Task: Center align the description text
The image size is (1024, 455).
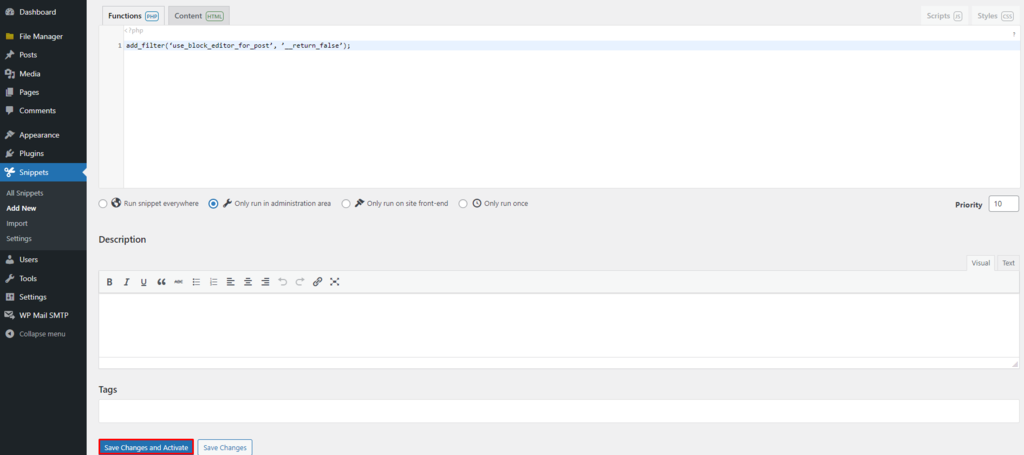Action: coord(248,282)
